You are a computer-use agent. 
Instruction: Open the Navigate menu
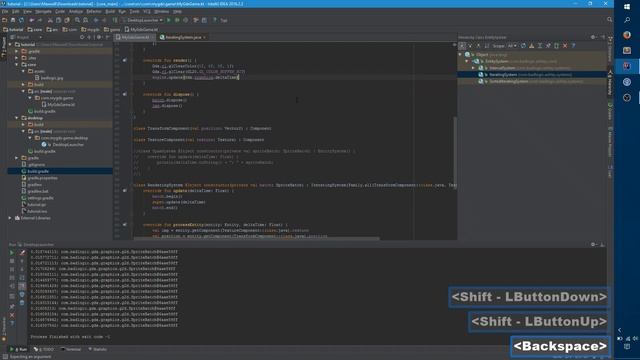(43, 11)
